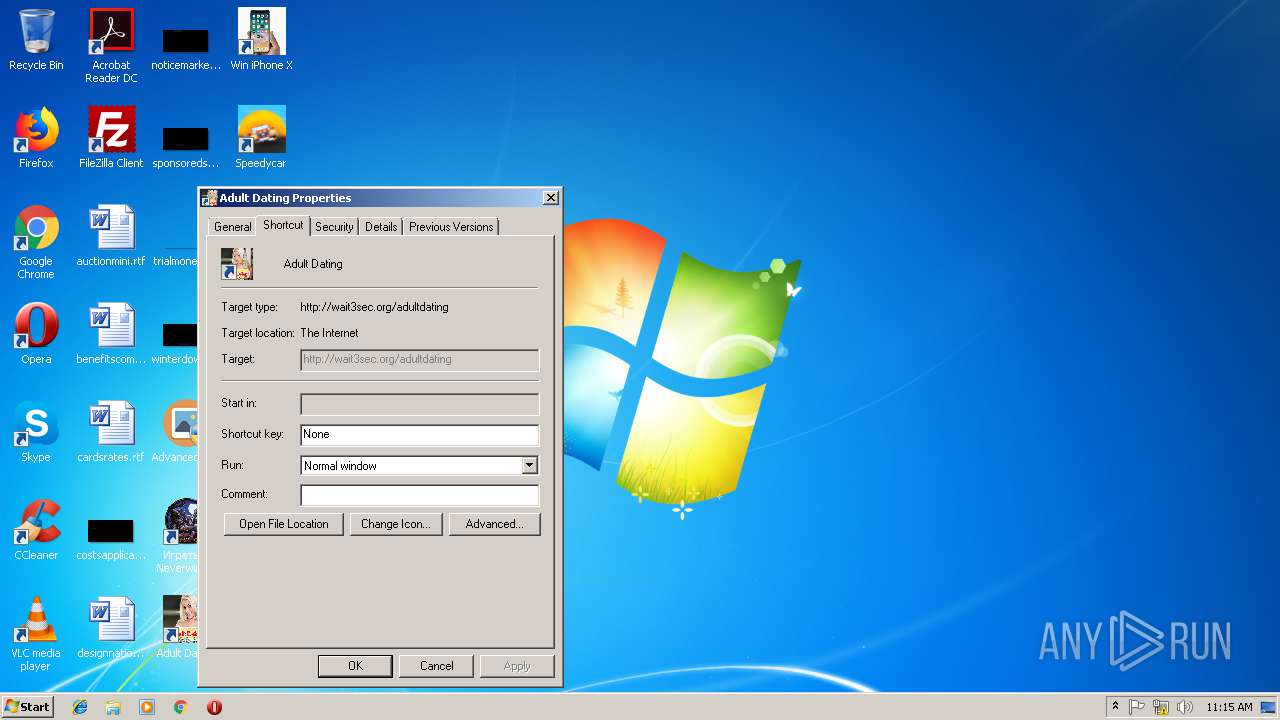Open Windows Explorer from the taskbar
The width and height of the screenshot is (1280, 720).
tap(113, 707)
